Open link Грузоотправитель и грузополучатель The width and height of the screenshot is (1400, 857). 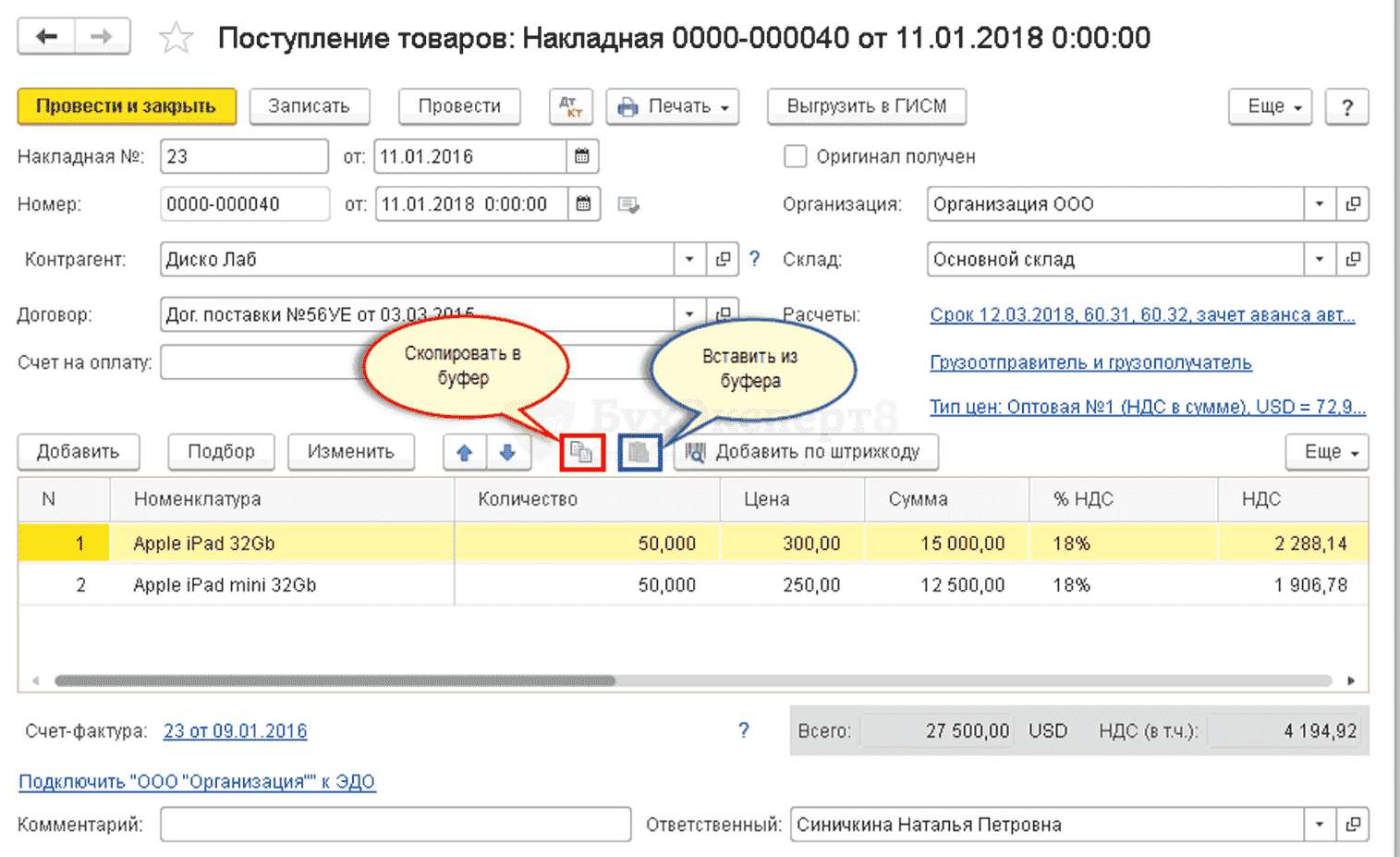click(x=1090, y=362)
